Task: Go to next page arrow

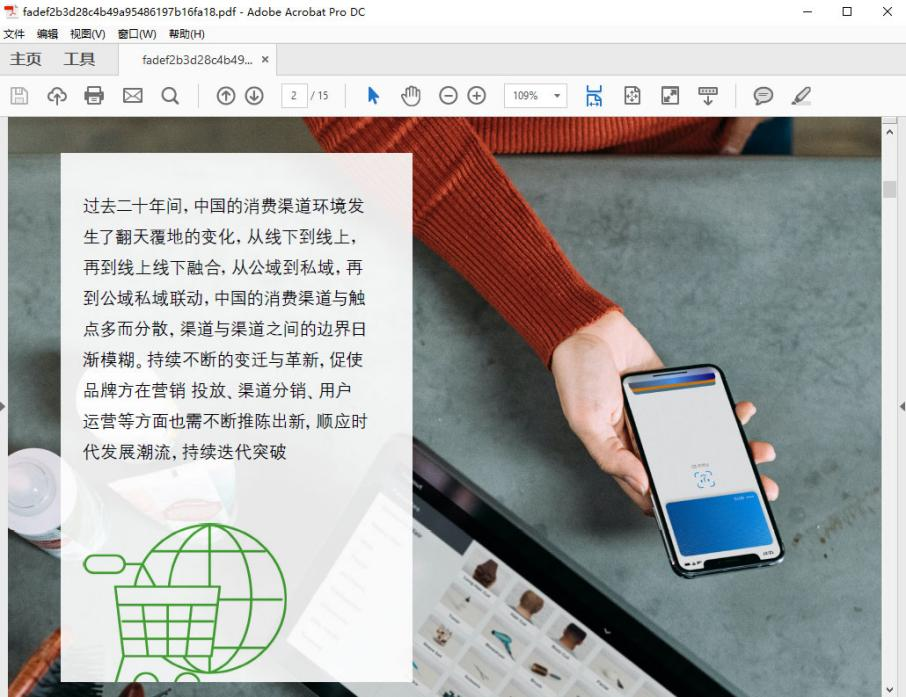Action: coord(254,96)
